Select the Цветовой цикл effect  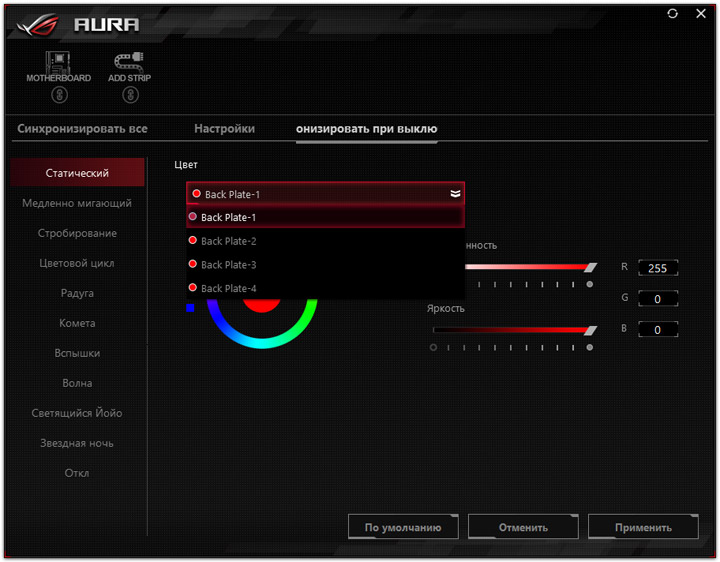[x=77, y=263]
